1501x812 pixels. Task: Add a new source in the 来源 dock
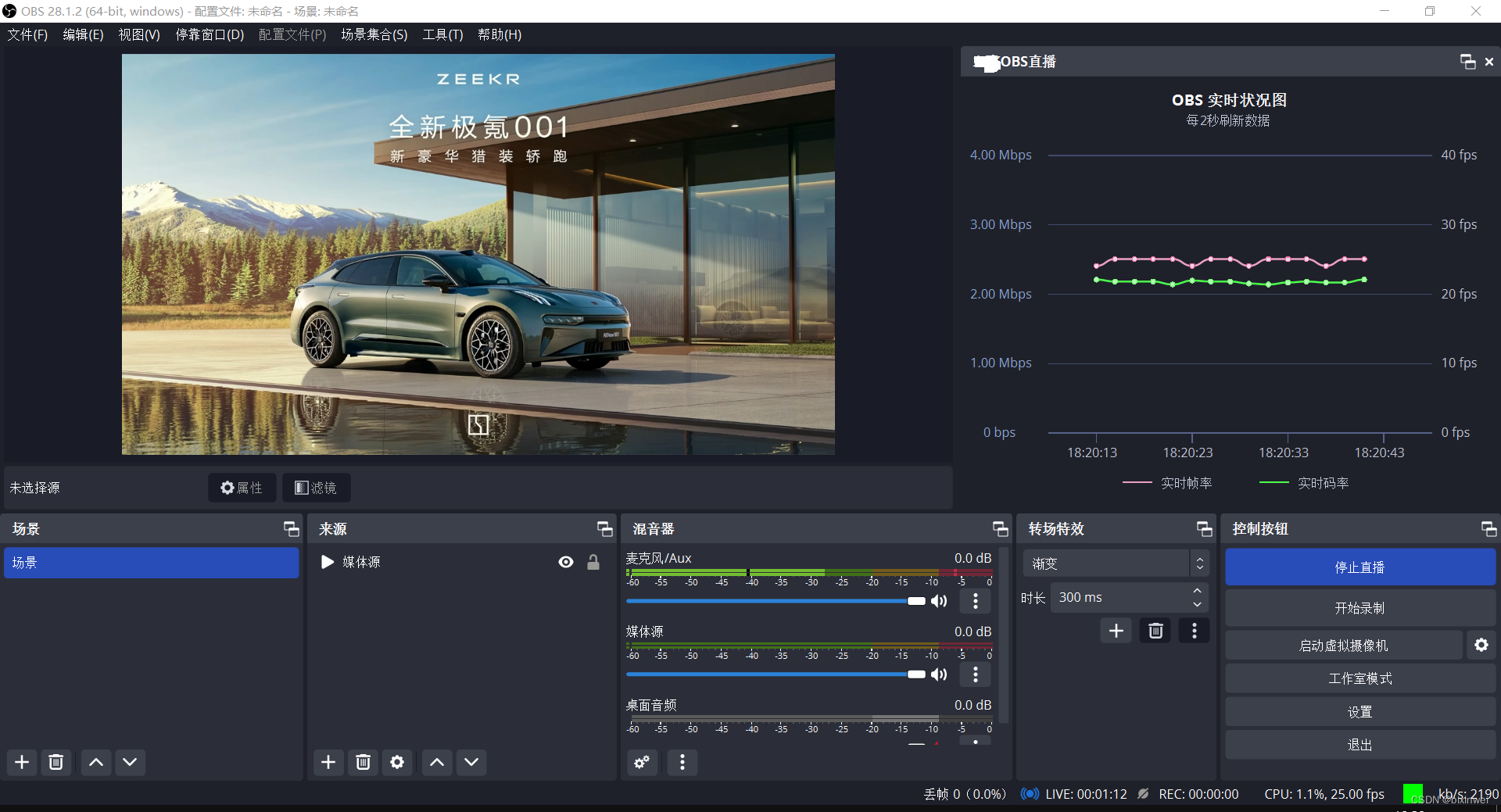tap(328, 762)
